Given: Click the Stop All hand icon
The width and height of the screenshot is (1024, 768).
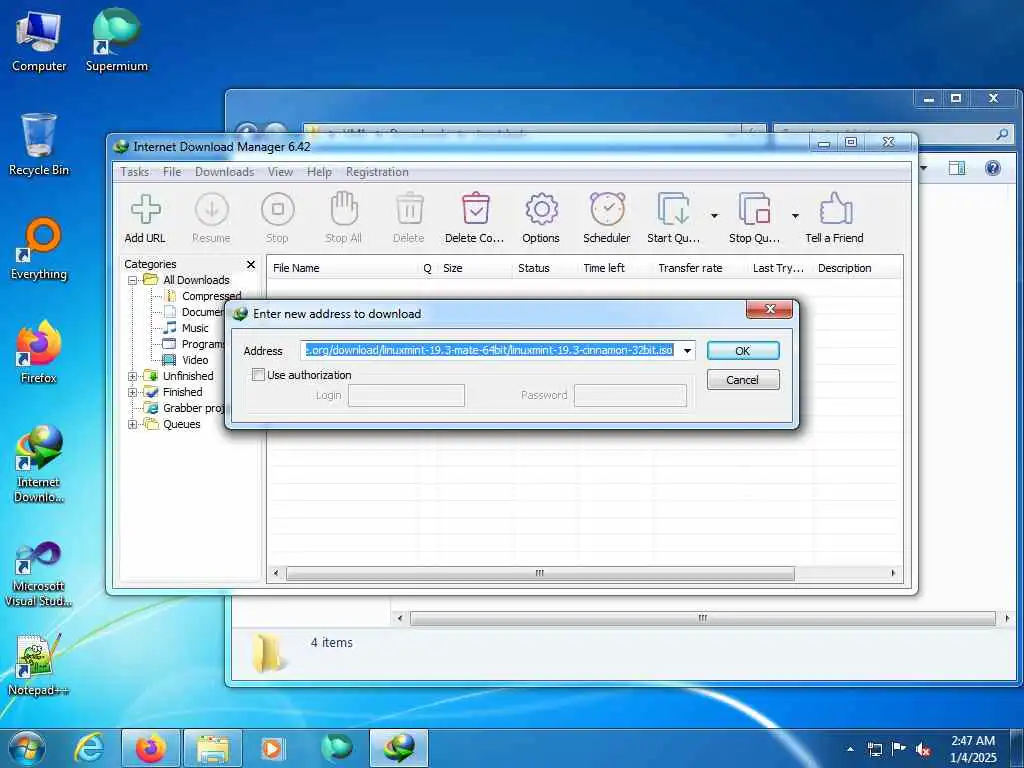Looking at the screenshot, I should (344, 209).
